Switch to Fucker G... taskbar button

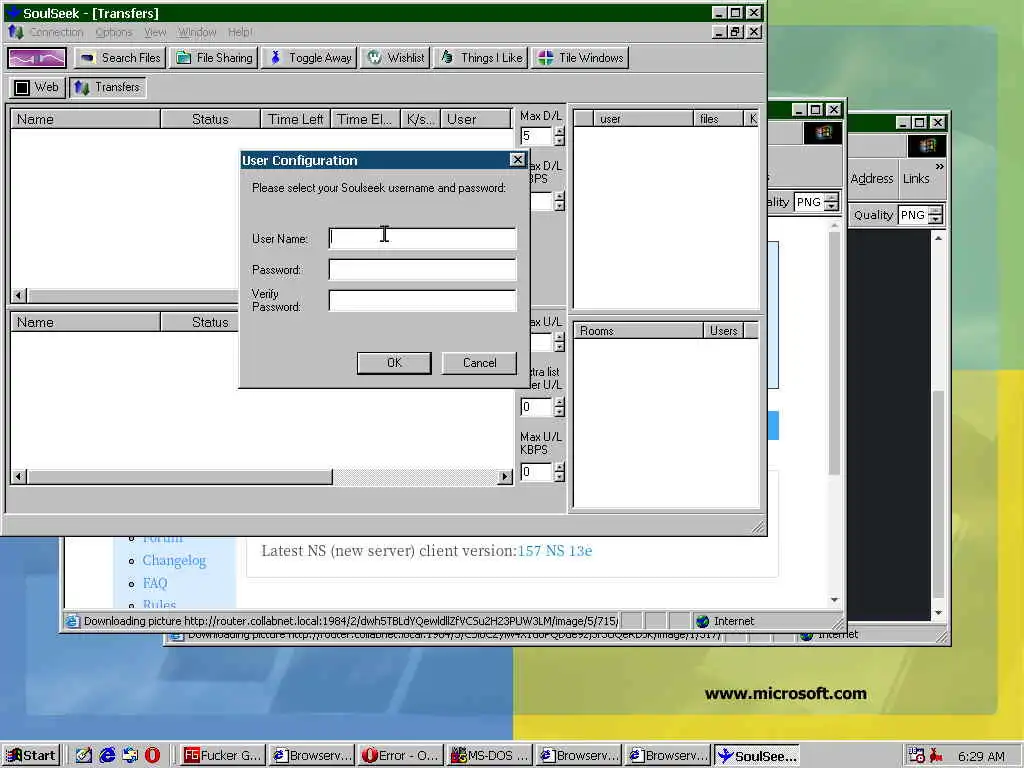[x=222, y=756]
